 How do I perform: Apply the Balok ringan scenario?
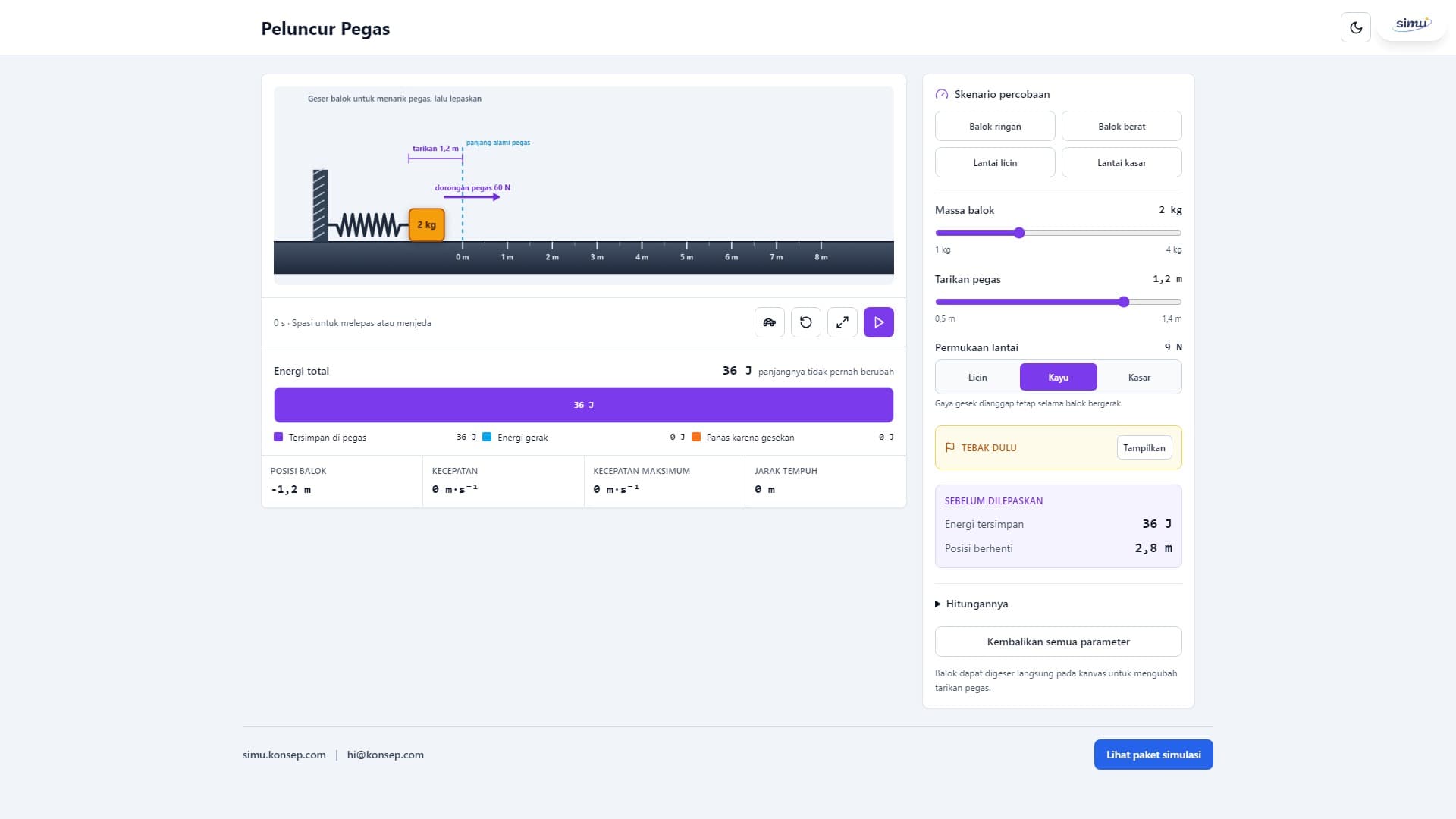[x=995, y=126]
